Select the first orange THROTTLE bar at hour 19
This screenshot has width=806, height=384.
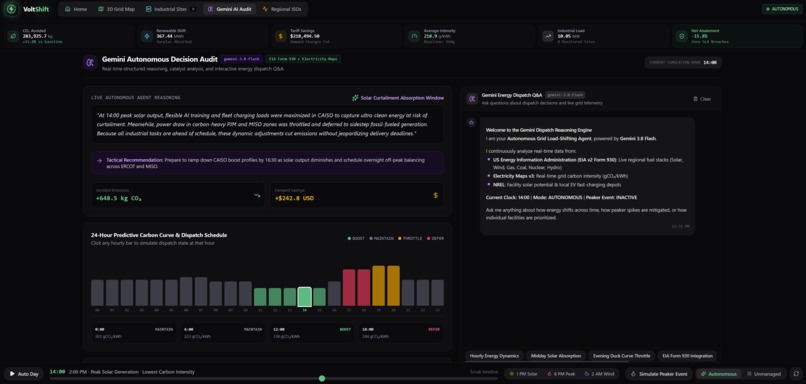pyautogui.click(x=379, y=286)
